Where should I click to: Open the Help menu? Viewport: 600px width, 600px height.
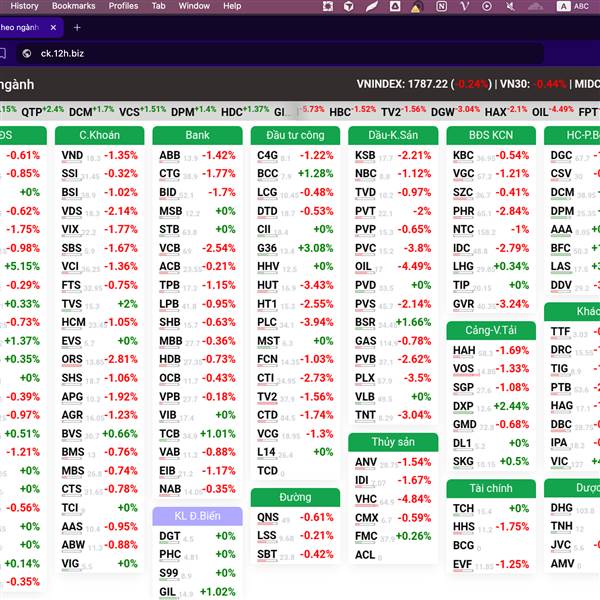(x=232, y=6)
